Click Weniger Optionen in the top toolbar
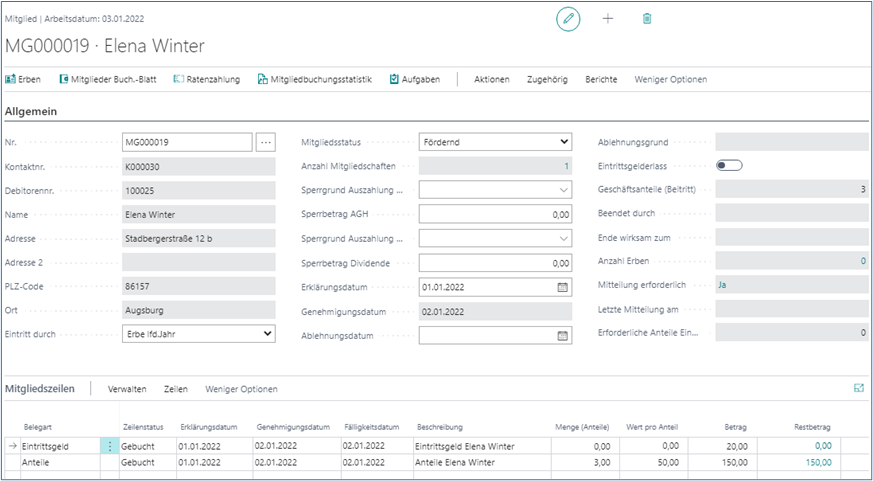873x481 pixels. click(670, 80)
